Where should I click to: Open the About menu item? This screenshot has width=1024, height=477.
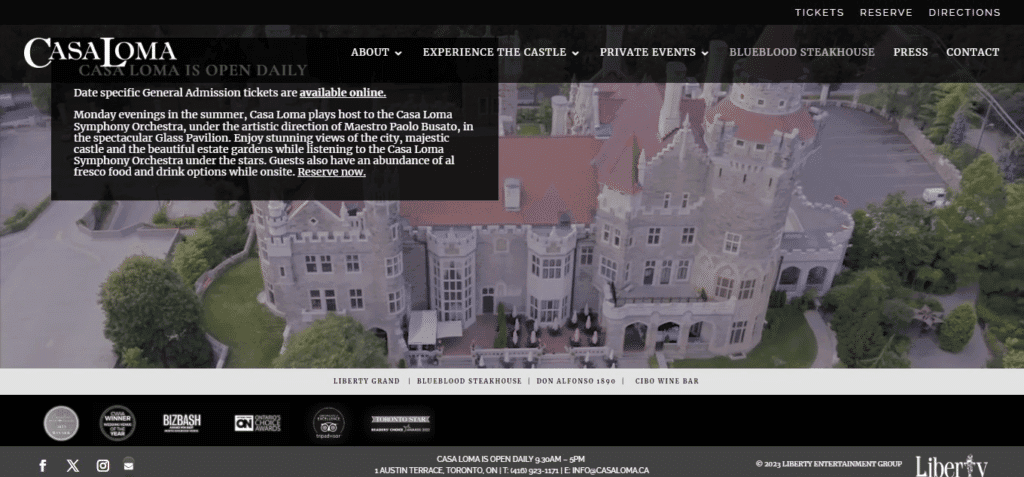click(370, 52)
